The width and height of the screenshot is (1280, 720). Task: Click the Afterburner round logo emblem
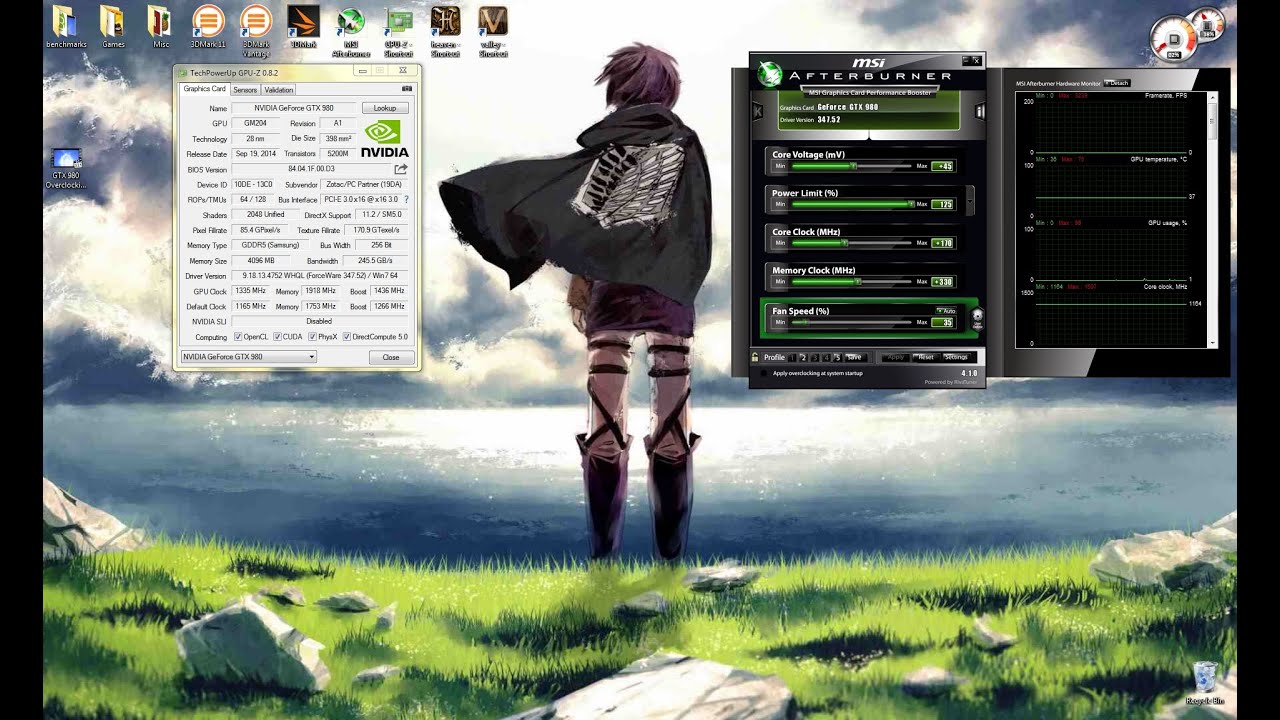(770, 74)
